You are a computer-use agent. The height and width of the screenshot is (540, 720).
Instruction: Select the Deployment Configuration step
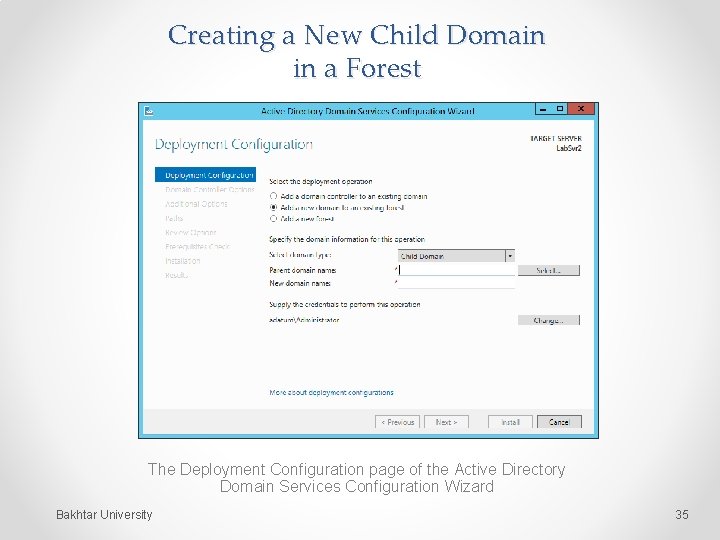[x=205, y=175]
